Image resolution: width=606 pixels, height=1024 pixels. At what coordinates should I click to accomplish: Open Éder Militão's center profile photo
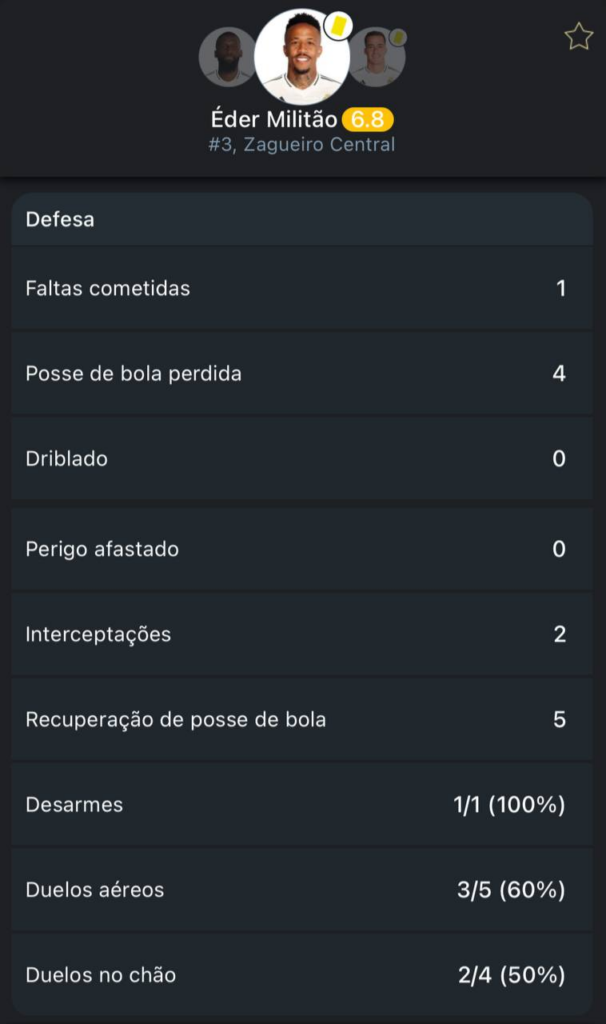(301, 58)
